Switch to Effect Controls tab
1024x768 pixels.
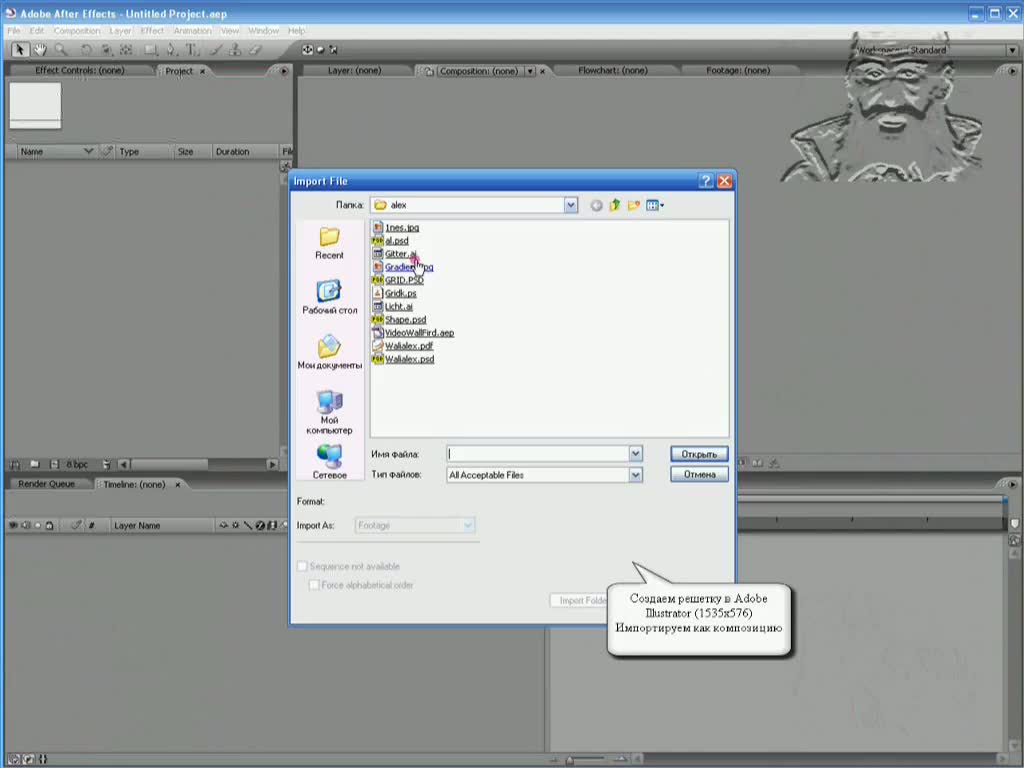click(x=80, y=70)
